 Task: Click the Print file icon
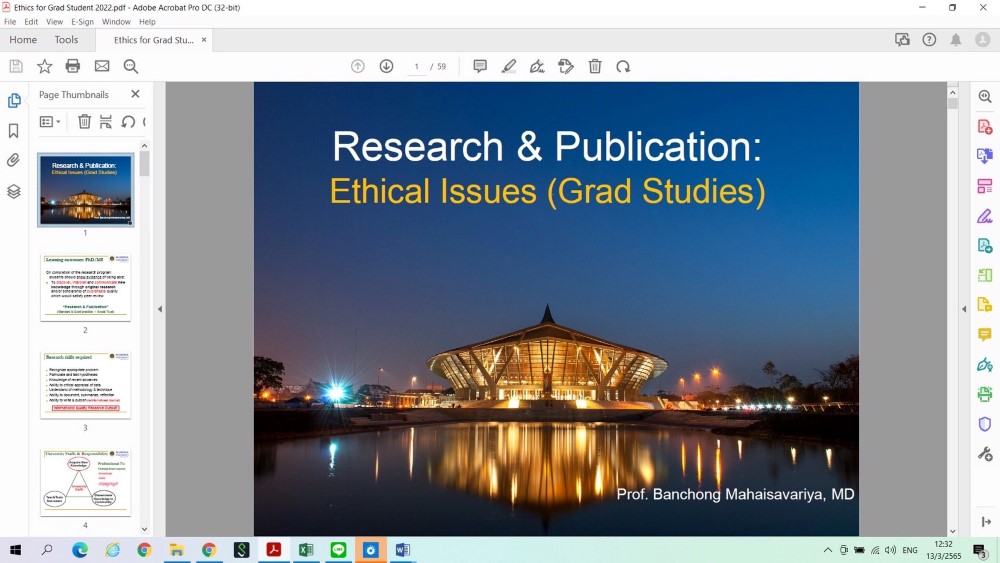[73, 66]
